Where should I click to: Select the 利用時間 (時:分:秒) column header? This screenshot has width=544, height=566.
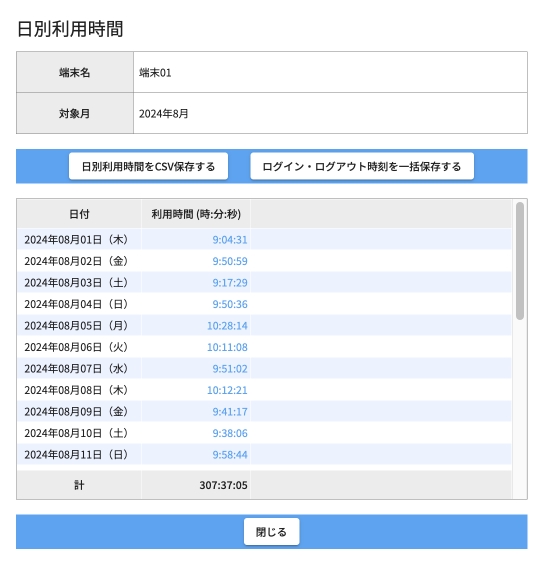pyautogui.click(x=196, y=214)
